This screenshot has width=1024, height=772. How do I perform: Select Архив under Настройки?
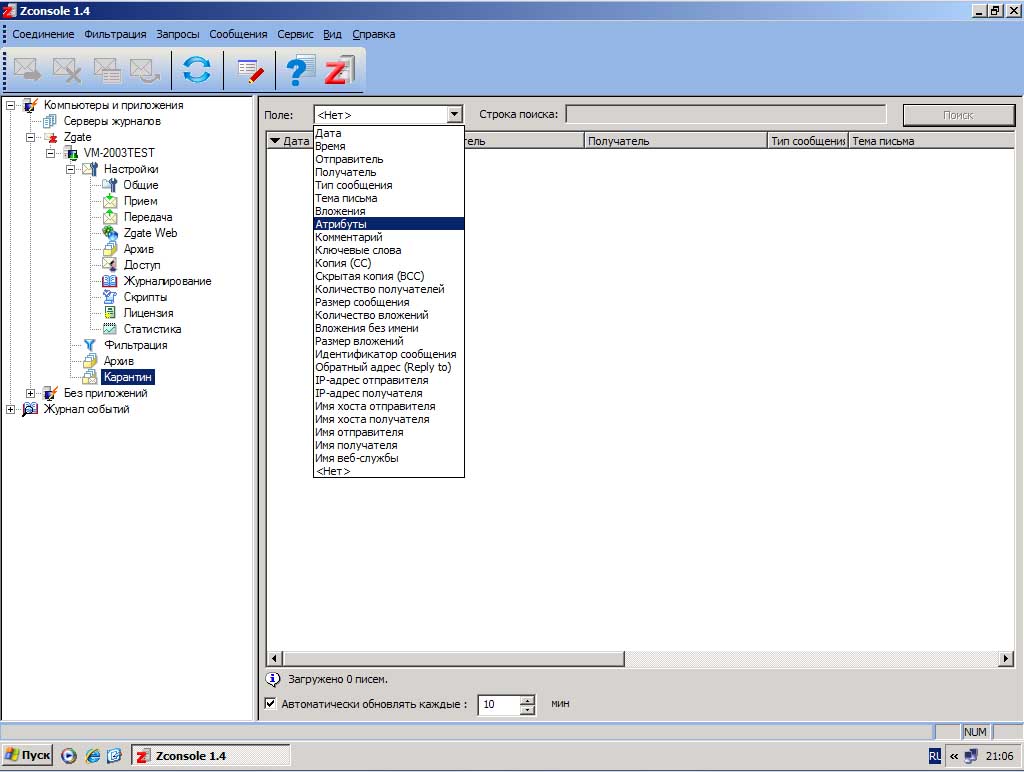pyautogui.click(x=138, y=249)
